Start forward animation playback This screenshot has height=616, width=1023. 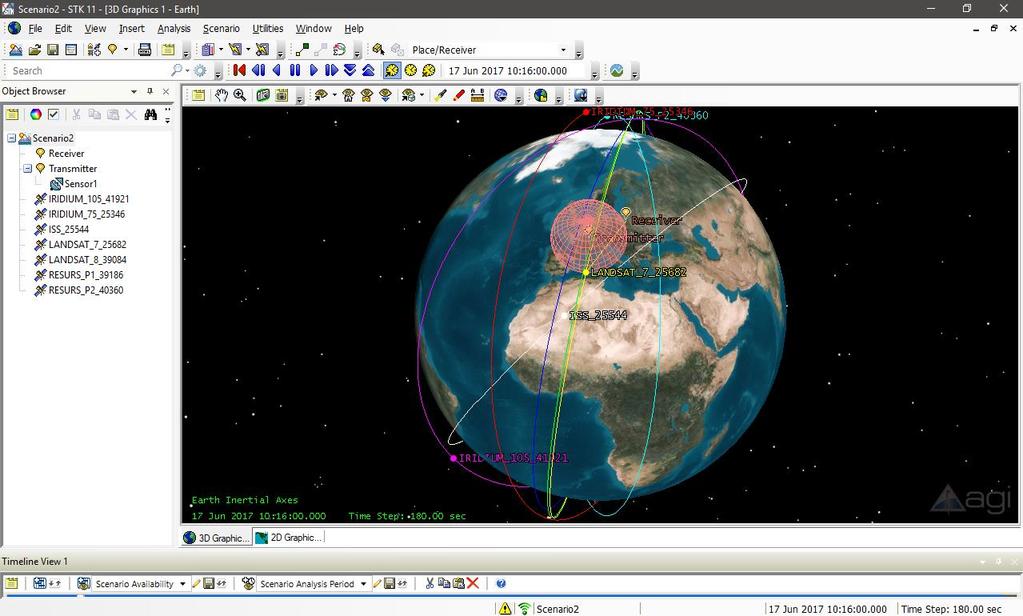click(x=314, y=70)
